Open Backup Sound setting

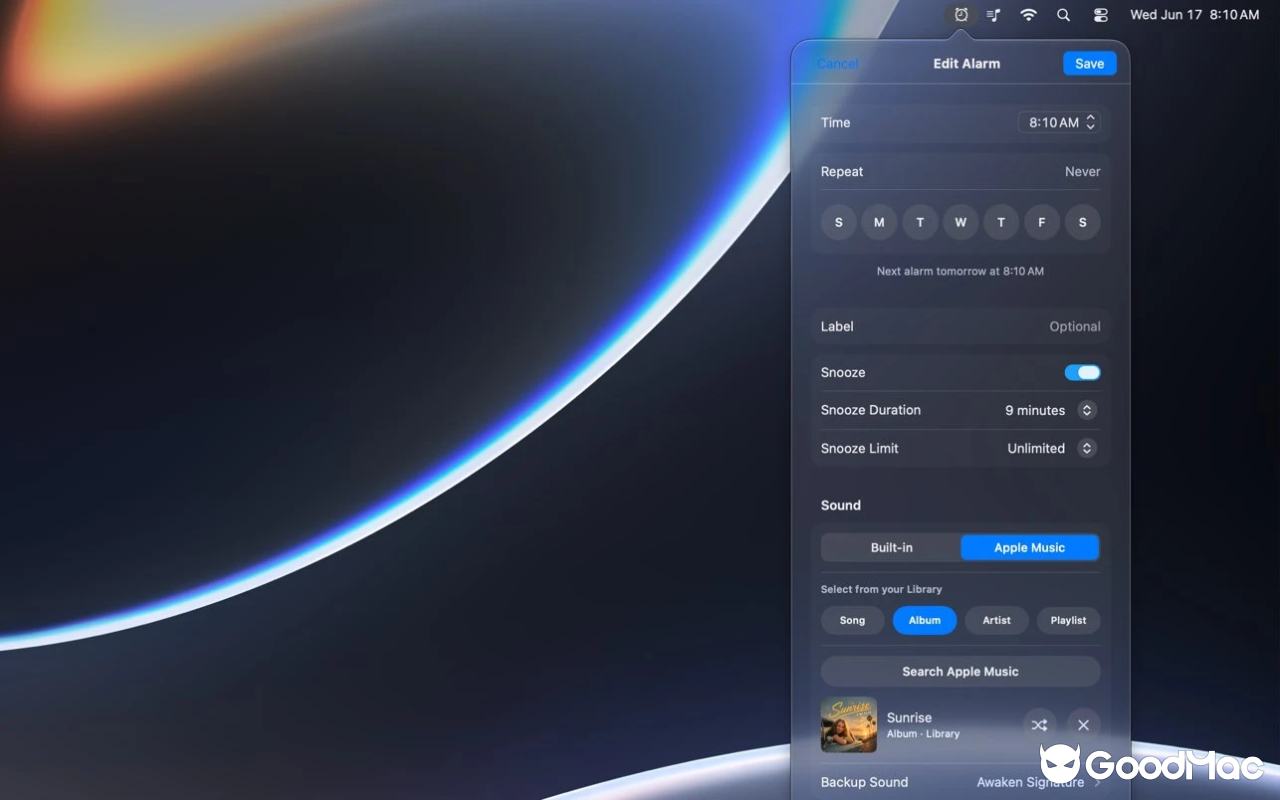[960, 782]
